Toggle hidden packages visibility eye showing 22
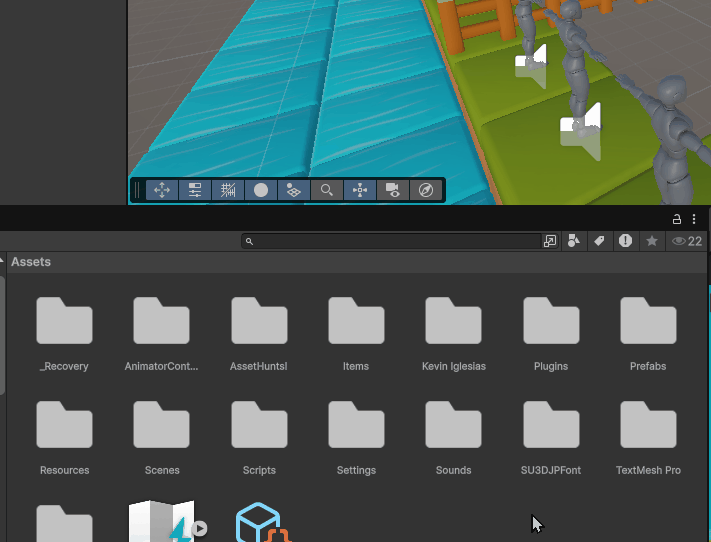This screenshot has height=542, width=711. [x=687, y=241]
